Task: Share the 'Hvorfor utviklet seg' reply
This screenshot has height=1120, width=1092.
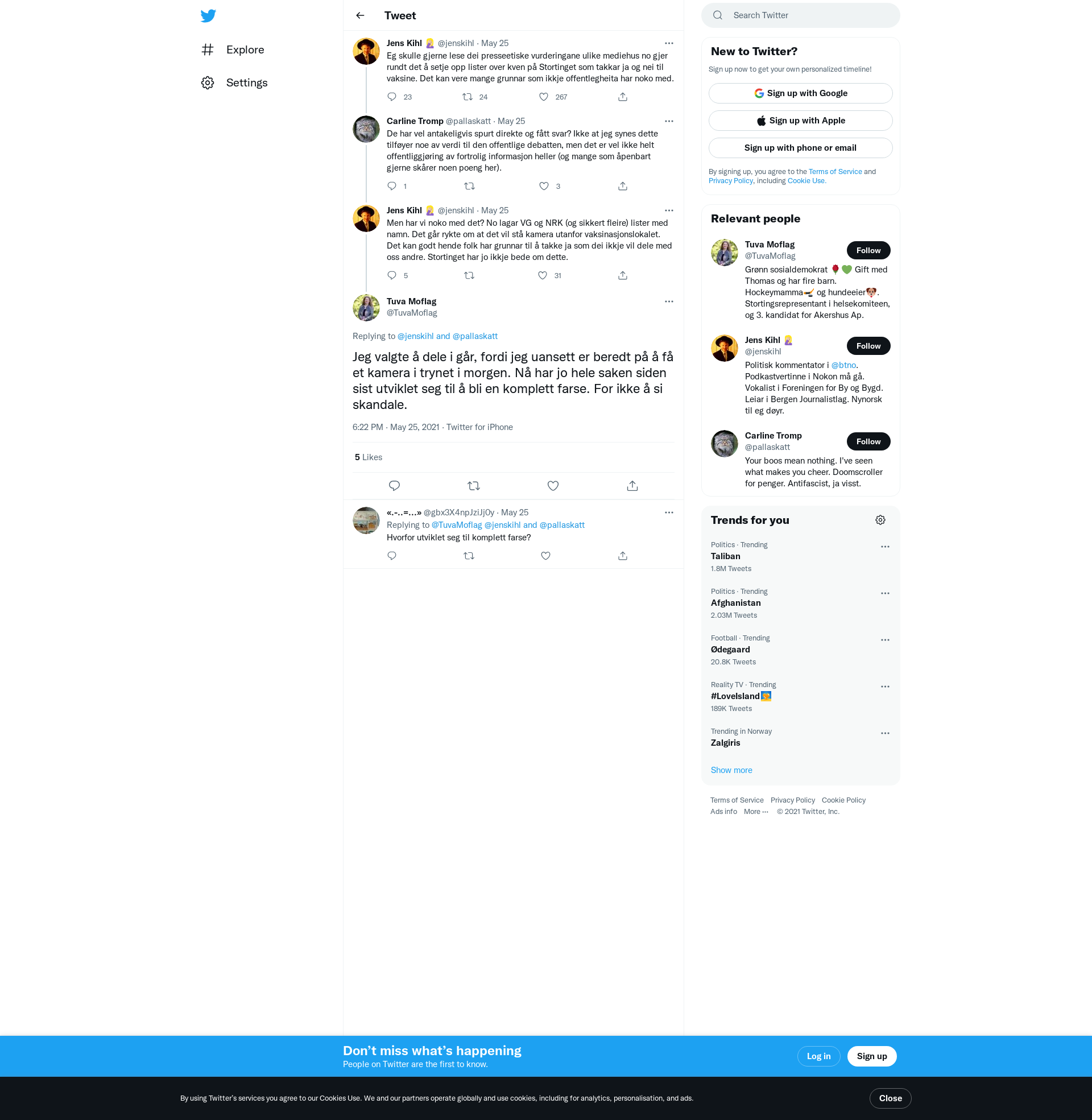Action: click(x=623, y=556)
